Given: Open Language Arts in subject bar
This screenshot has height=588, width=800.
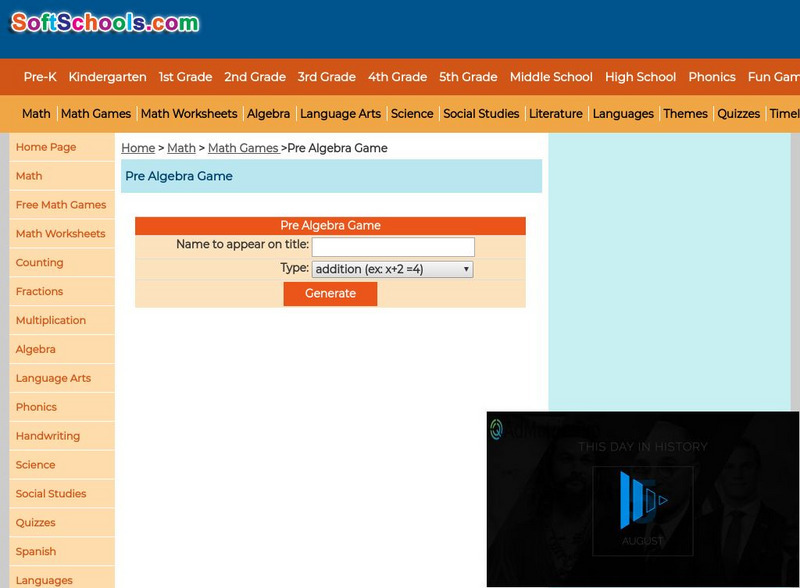Looking at the screenshot, I should click(340, 113).
